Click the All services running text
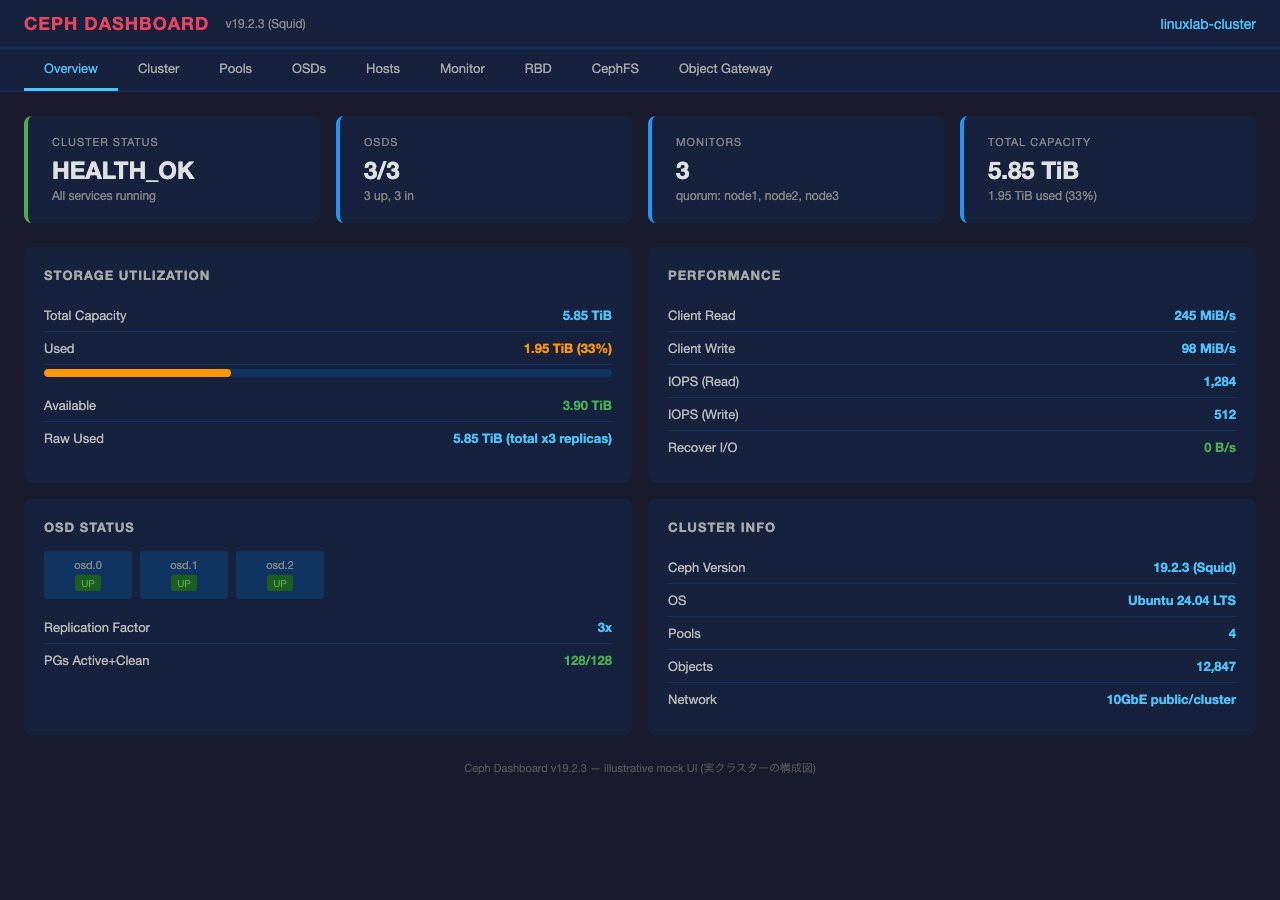Viewport: 1280px width, 900px height. click(104, 196)
